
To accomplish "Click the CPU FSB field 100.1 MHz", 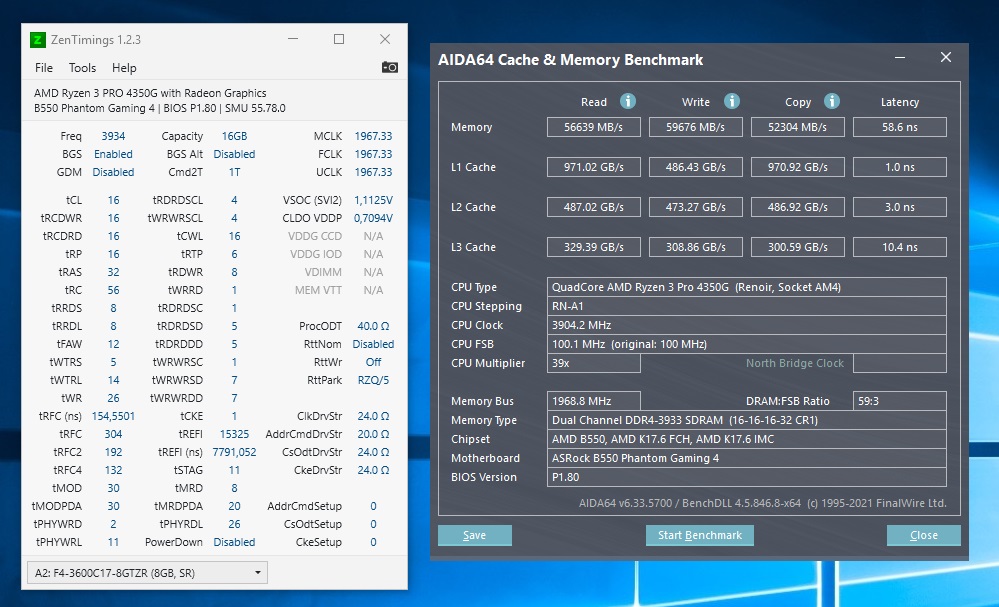I will tap(747, 344).
